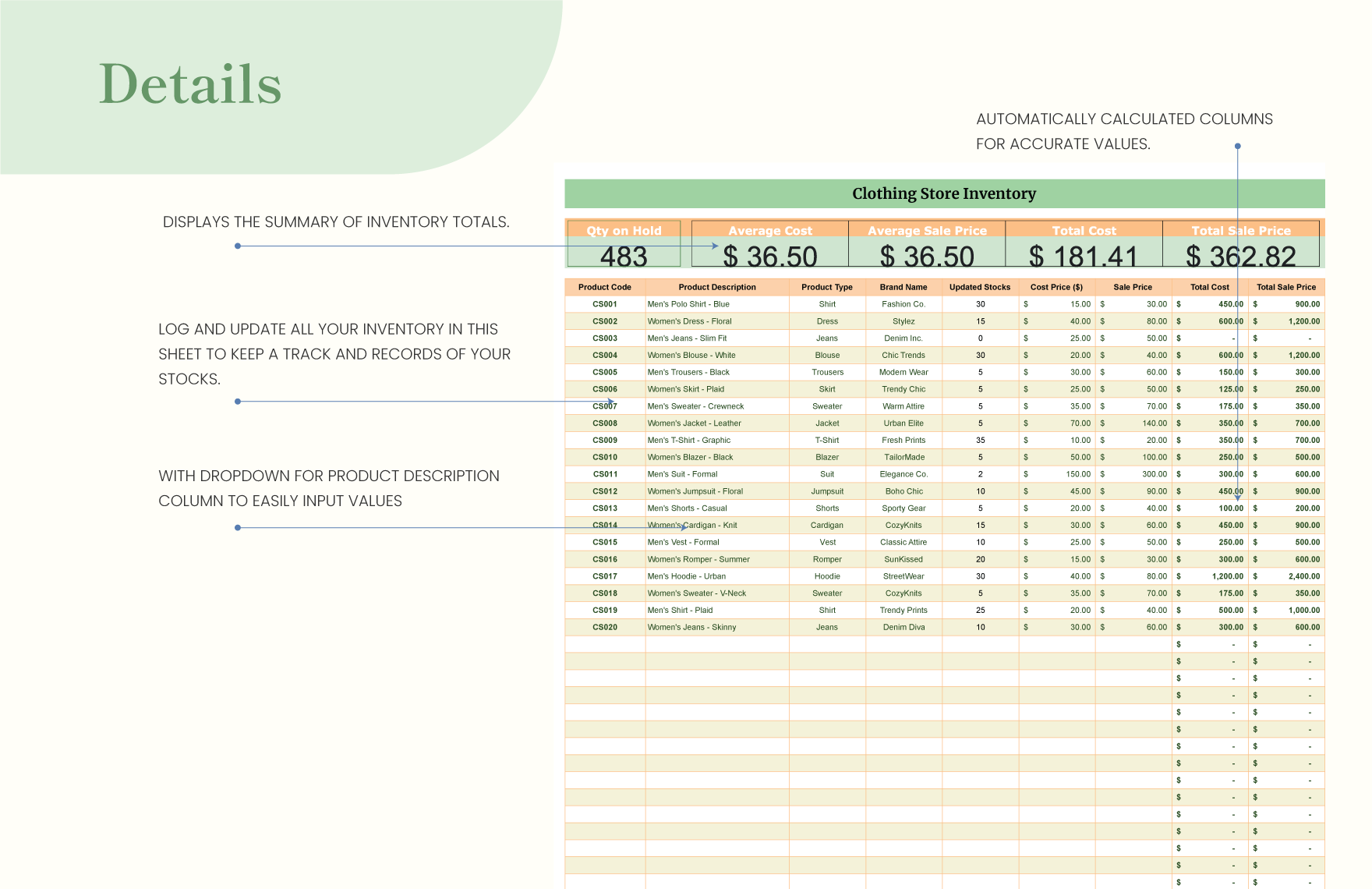The width and height of the screenshot is (1372, 889).
Task: Select brand cell Elegance Co.
Action: pos(903,474)
